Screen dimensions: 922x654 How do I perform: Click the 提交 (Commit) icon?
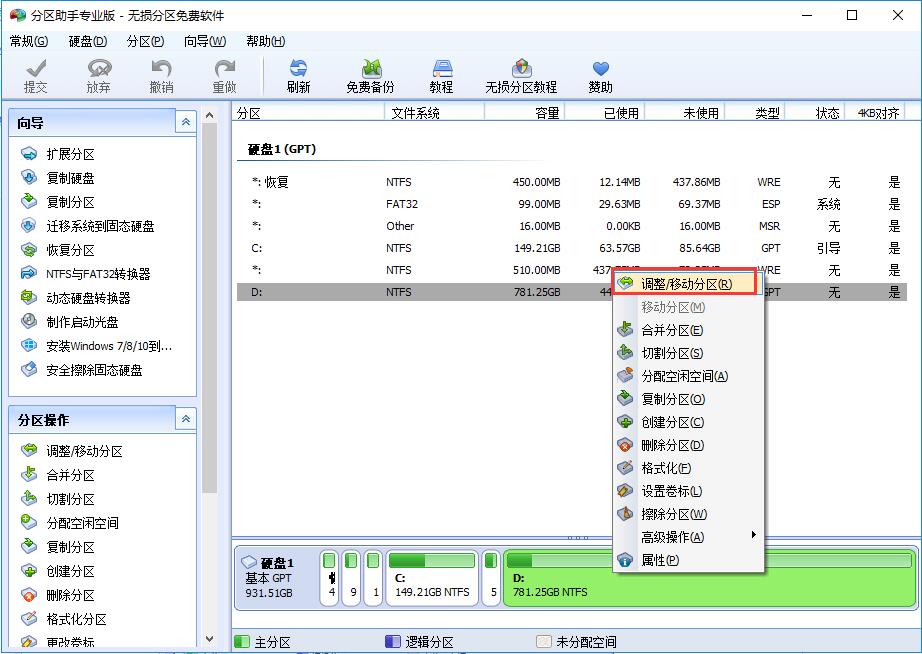click(36, 75)
